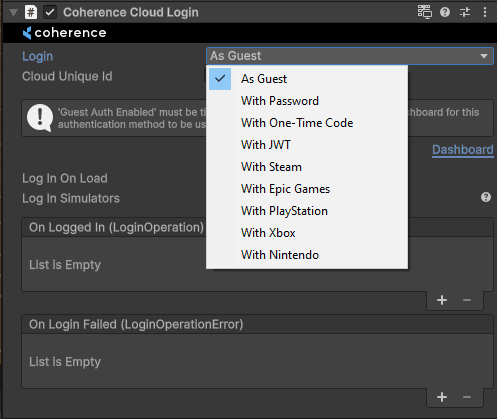Viewport: 497px width, 419px height.
Task: Collapse the Coherence Cloud Login component foldout
Action: tap(13, 13)
